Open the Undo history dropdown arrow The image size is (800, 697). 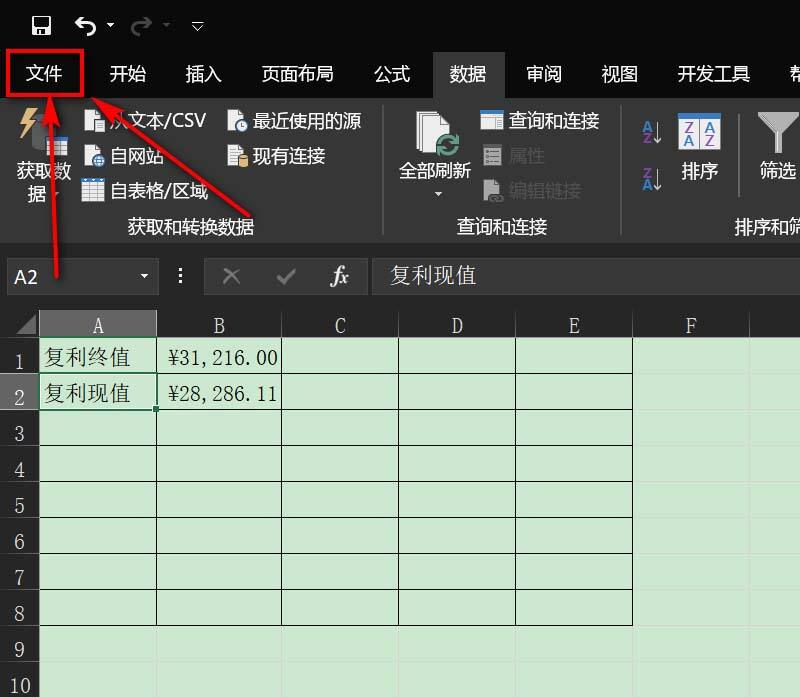click(x=111, y=24)
